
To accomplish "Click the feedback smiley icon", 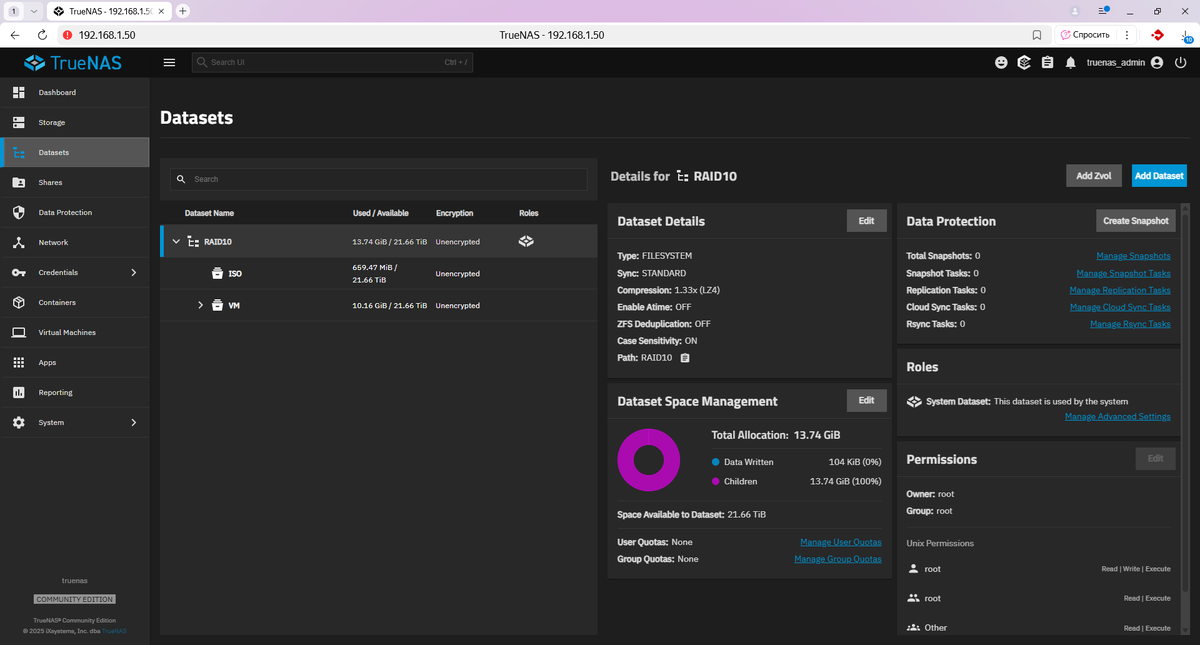I will [x=1001, y=62].
